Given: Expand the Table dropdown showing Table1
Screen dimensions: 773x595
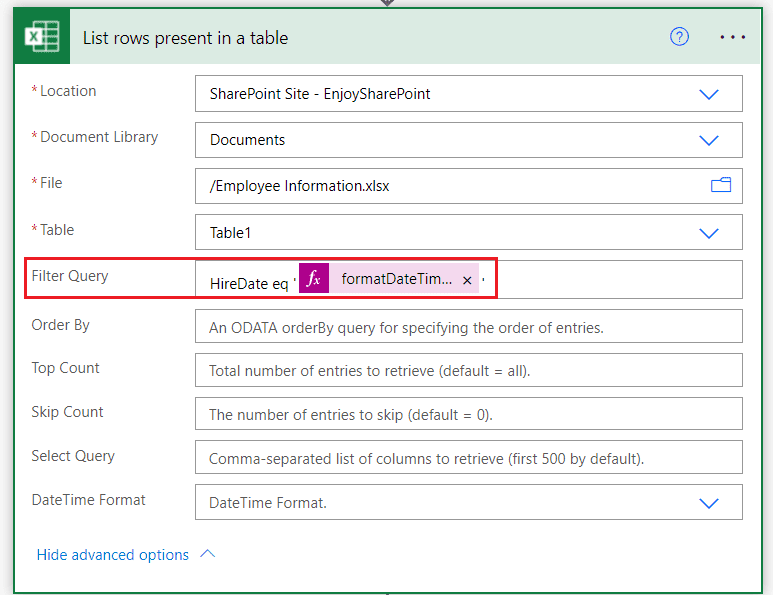Looking at the screenshot, I should point(708,233).
